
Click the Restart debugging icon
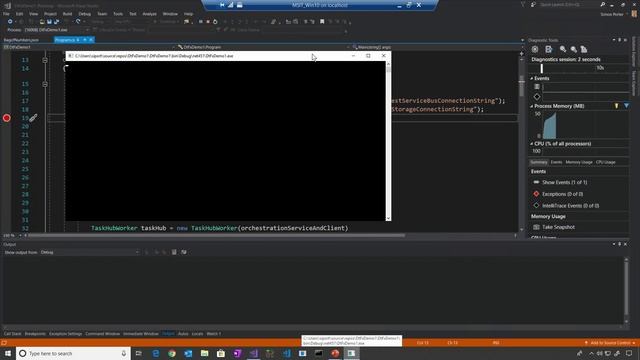(215, 22)
